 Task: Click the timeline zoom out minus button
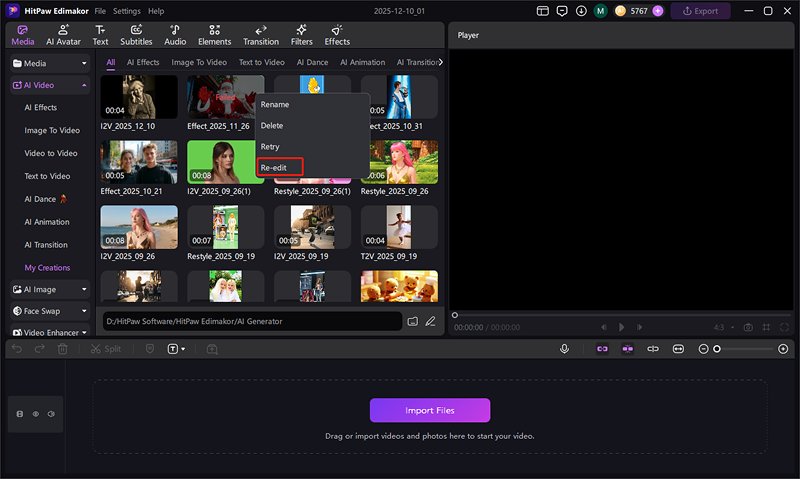(704, 349)
